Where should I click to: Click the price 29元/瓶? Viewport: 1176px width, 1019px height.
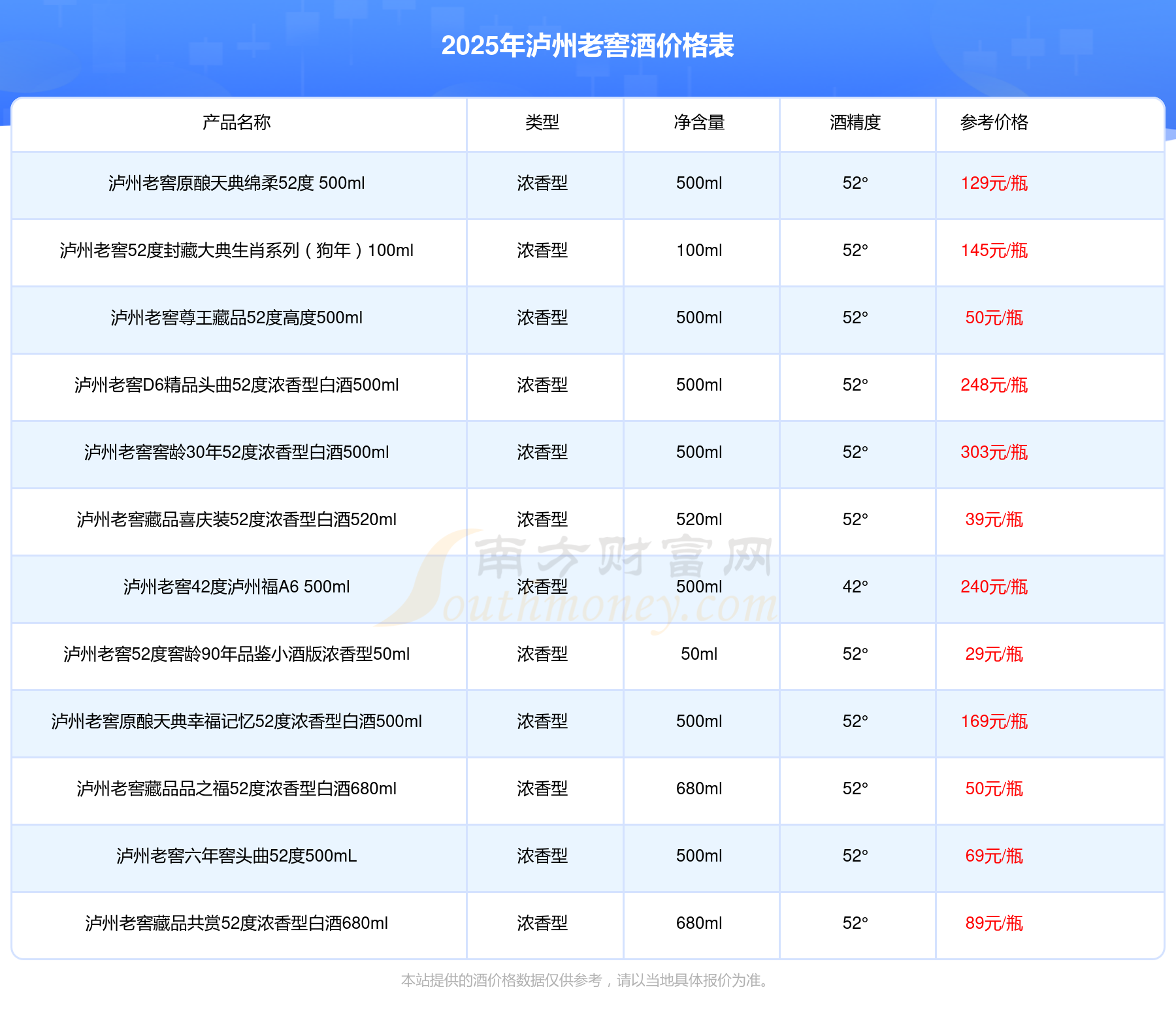tap(994, 654)
